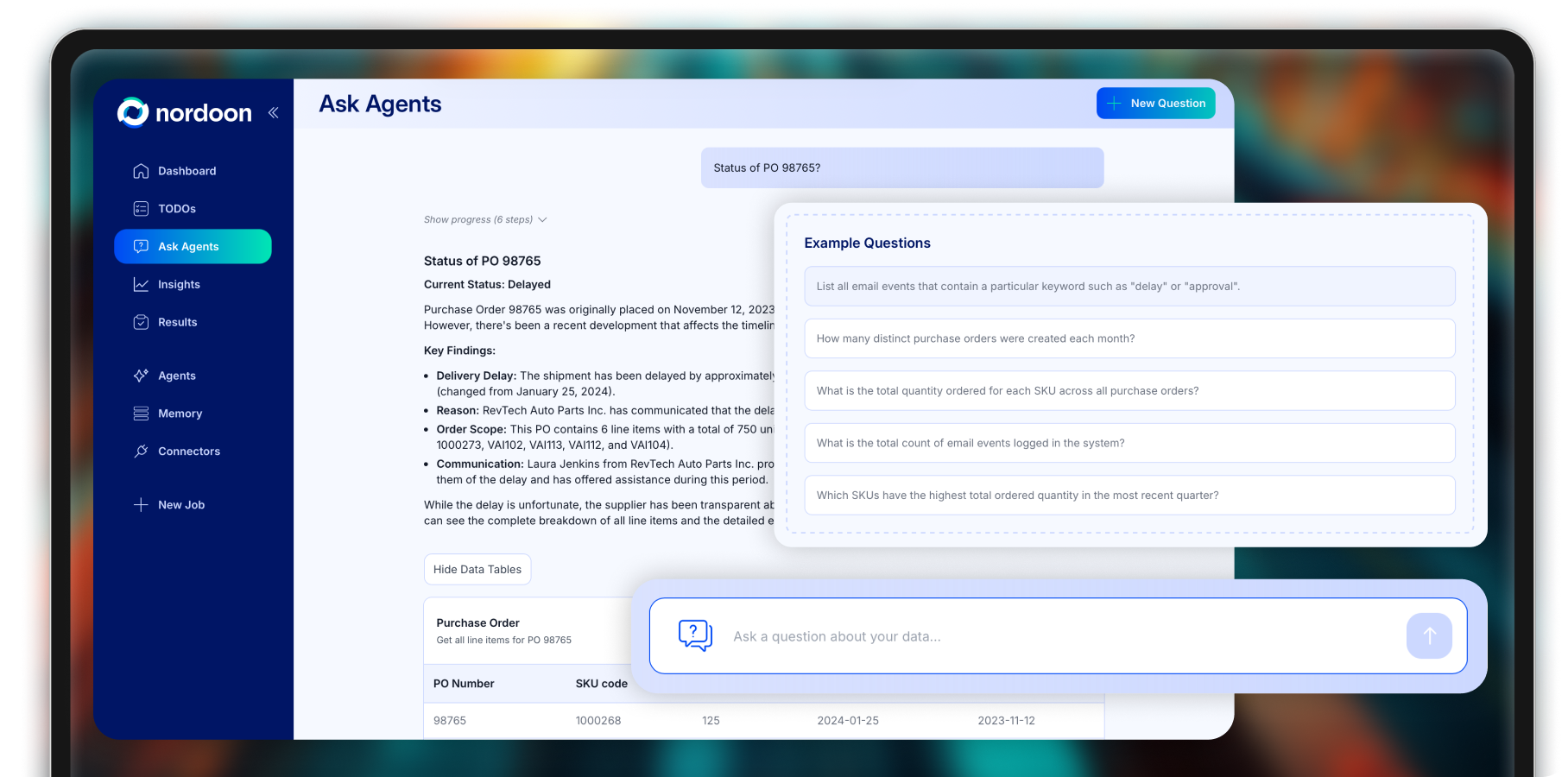Click table cell 98765
Image resolution: width=1568 pixels, height=777 pixels.
point(450,721)
